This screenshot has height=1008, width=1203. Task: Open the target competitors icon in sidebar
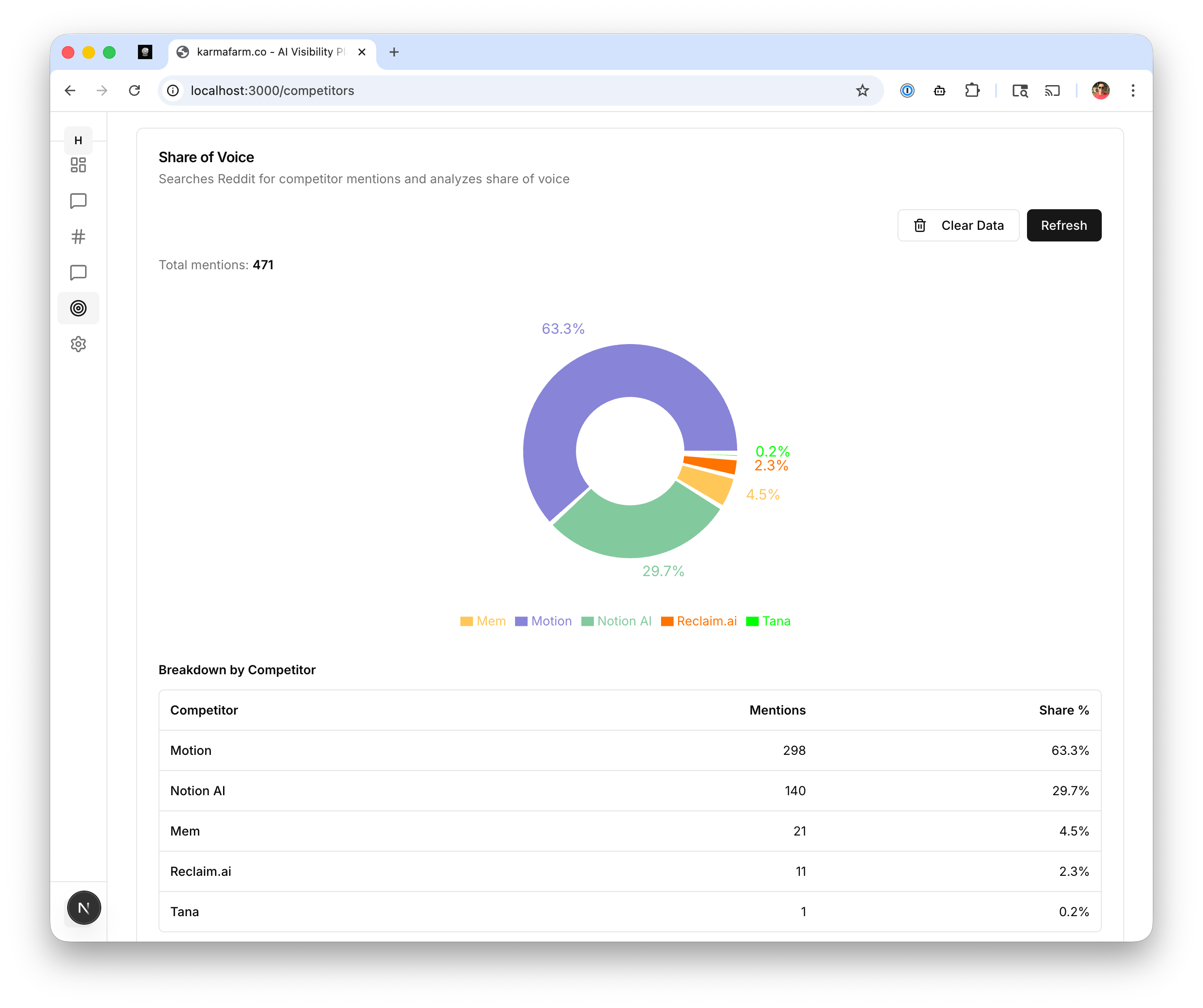[78, 308]
